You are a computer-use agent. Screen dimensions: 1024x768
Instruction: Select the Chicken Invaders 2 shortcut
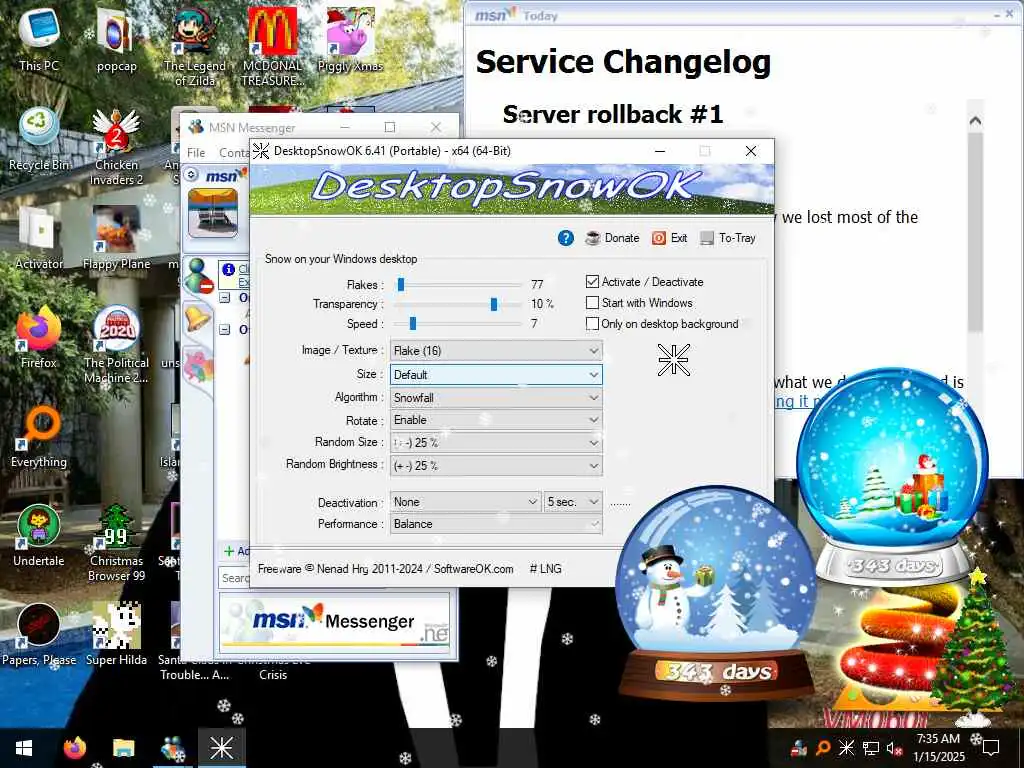click(x=116, y=146)
